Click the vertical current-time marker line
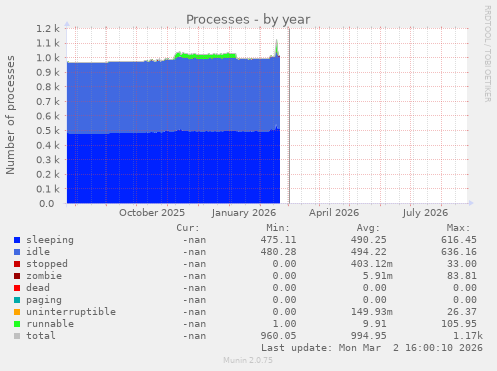 [x=289, y=116]
